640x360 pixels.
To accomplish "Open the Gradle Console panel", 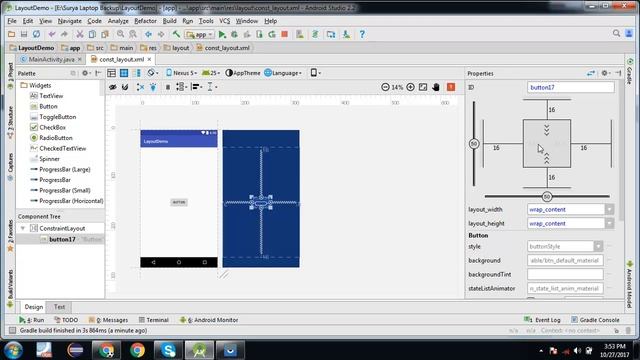I will tap(595, 320).
